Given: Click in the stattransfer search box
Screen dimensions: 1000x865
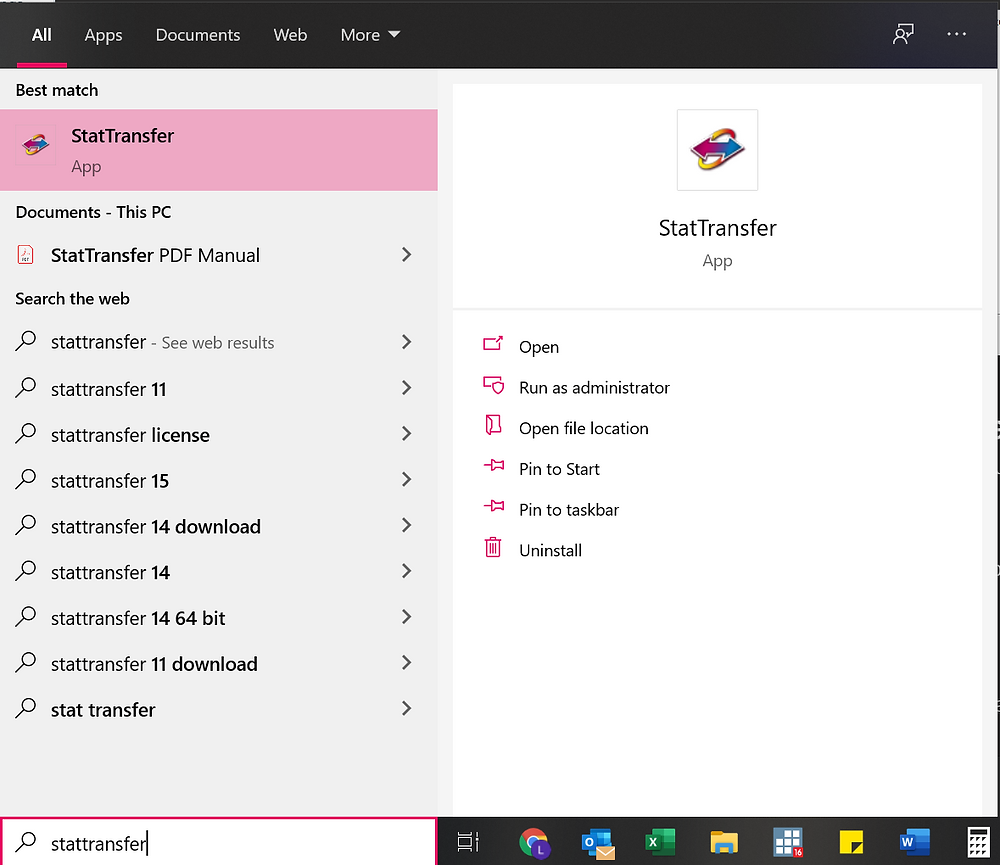Looking at the screenshot, I should [x=219, y=842].
